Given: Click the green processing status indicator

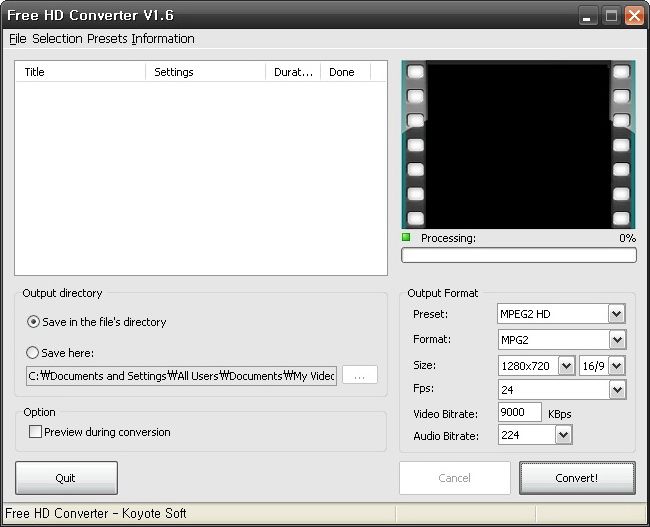Looking at the screenshot, I should tap(406, 237).
